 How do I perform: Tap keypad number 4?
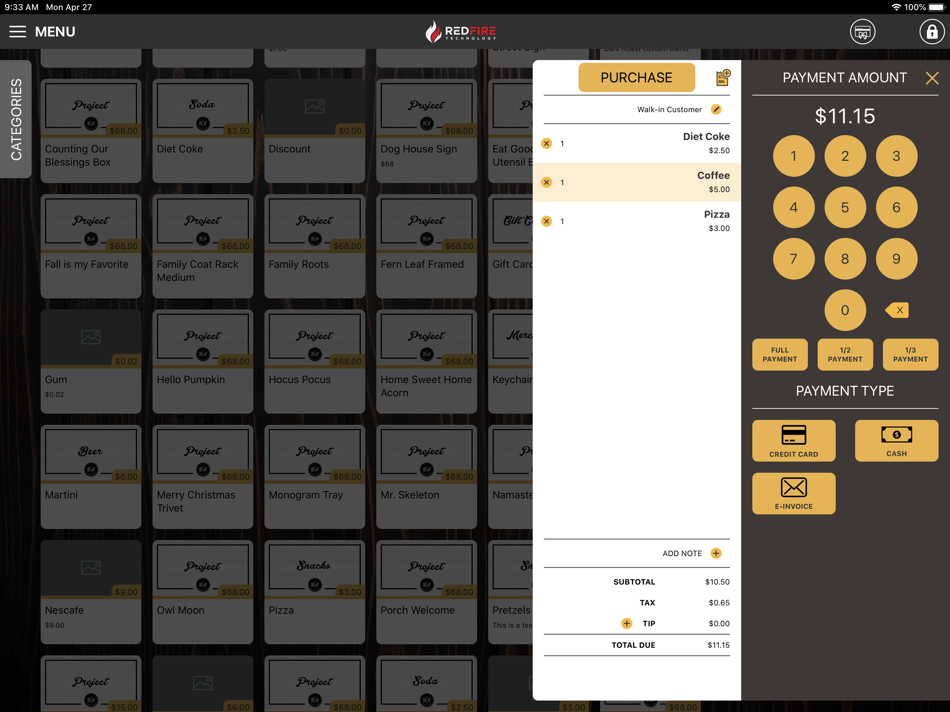794,208
